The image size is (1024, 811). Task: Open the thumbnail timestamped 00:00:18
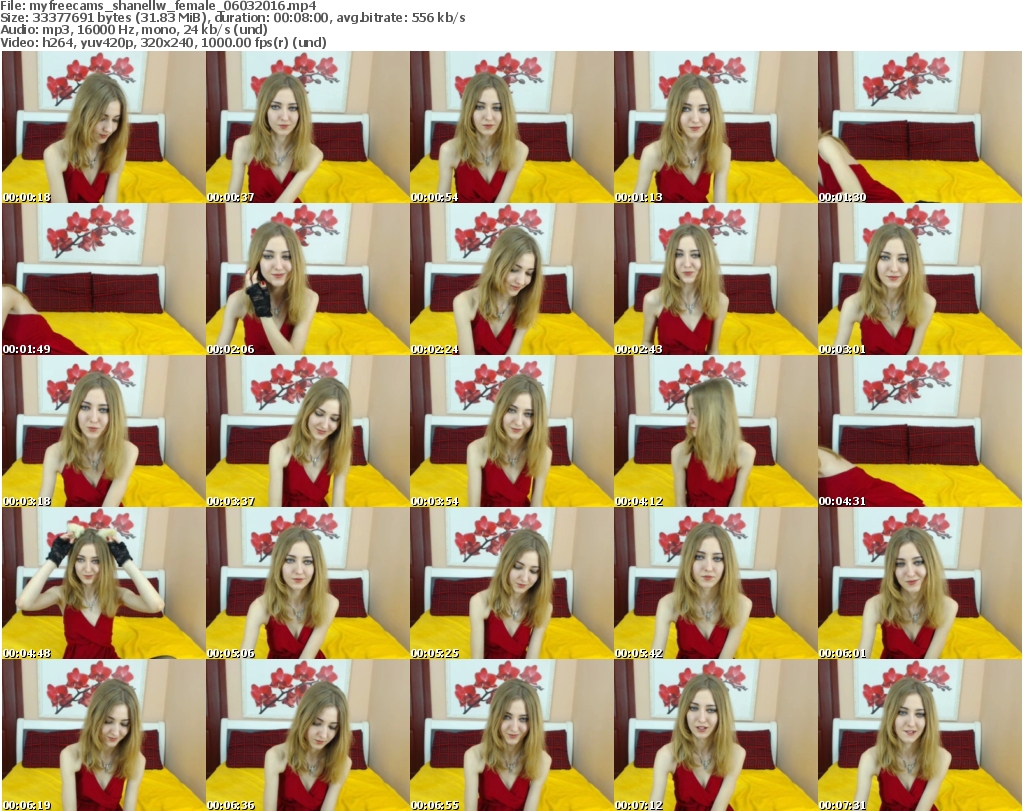[103, 127]
